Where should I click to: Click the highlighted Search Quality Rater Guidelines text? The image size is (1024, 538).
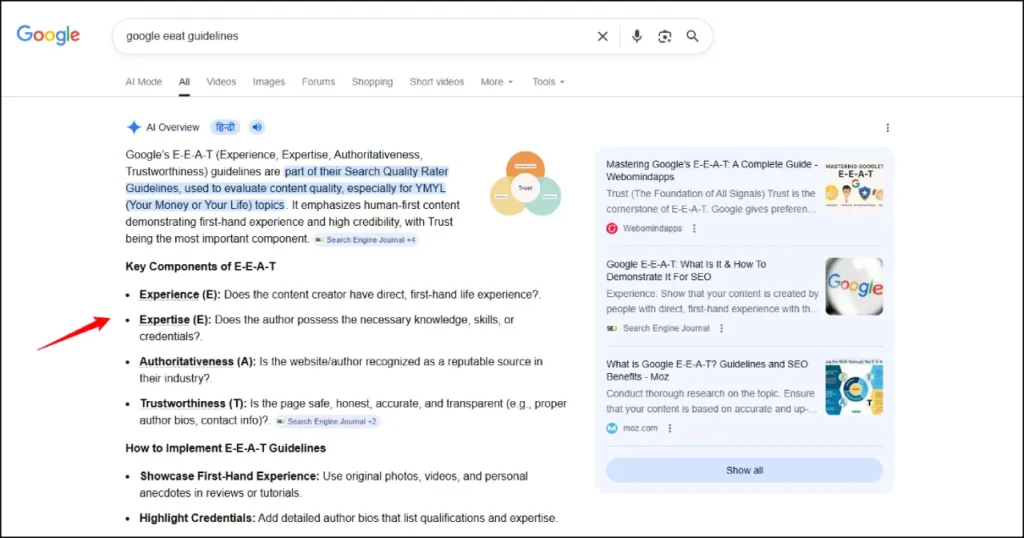pos(287,188)
